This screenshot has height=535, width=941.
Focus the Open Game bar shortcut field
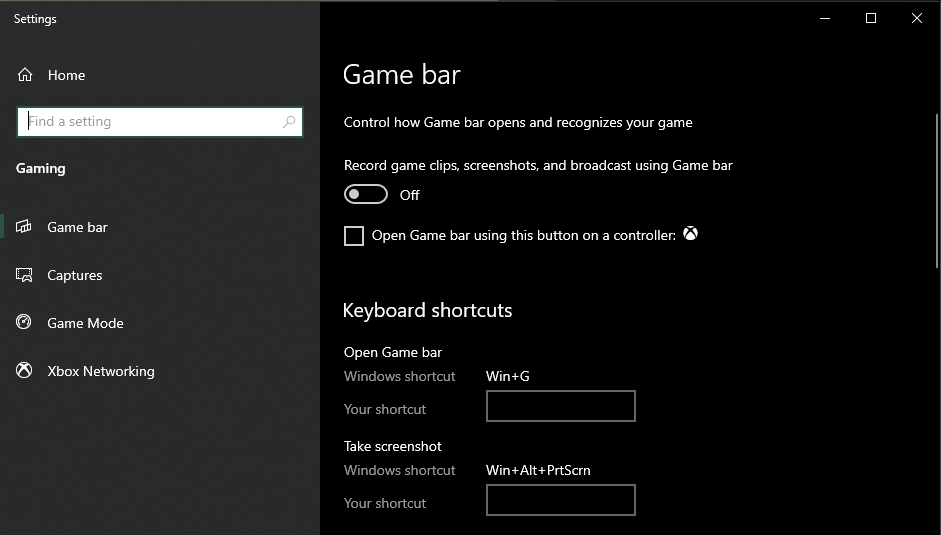(560, 406)
